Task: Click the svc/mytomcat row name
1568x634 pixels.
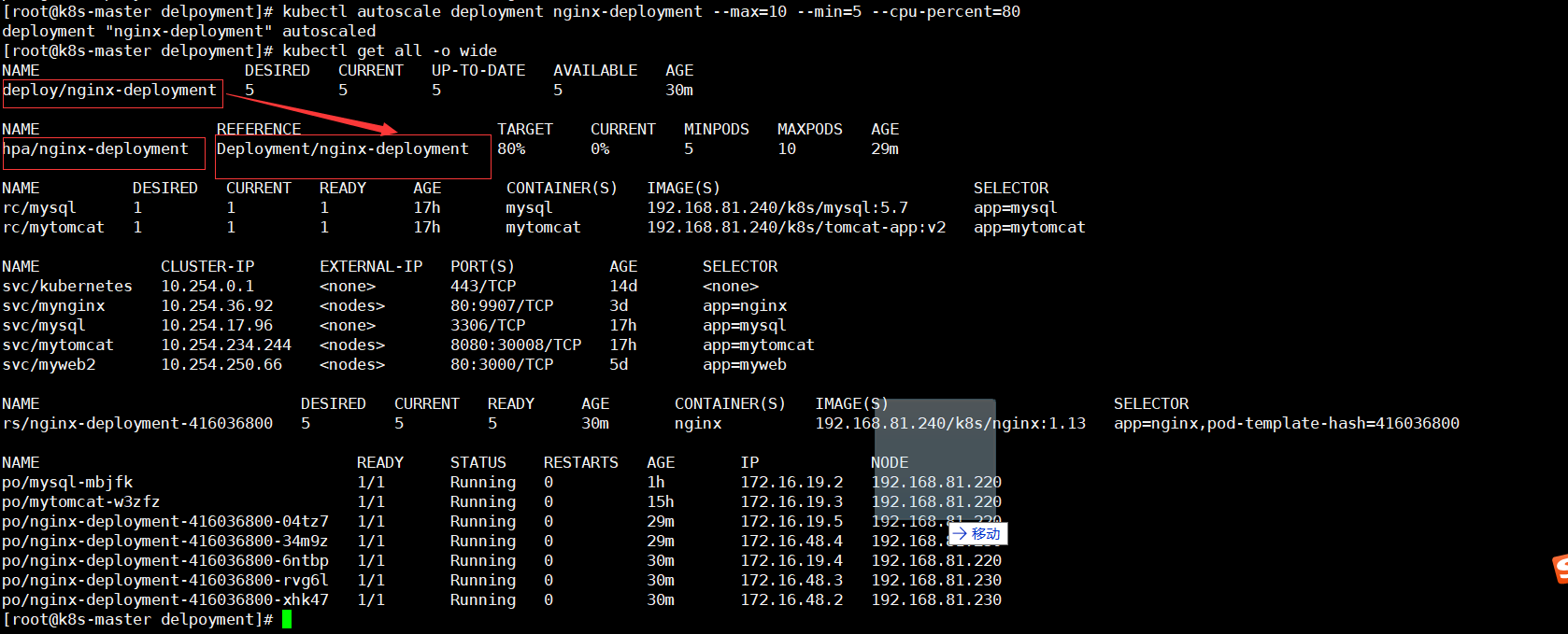Action: tap(58, 345)
